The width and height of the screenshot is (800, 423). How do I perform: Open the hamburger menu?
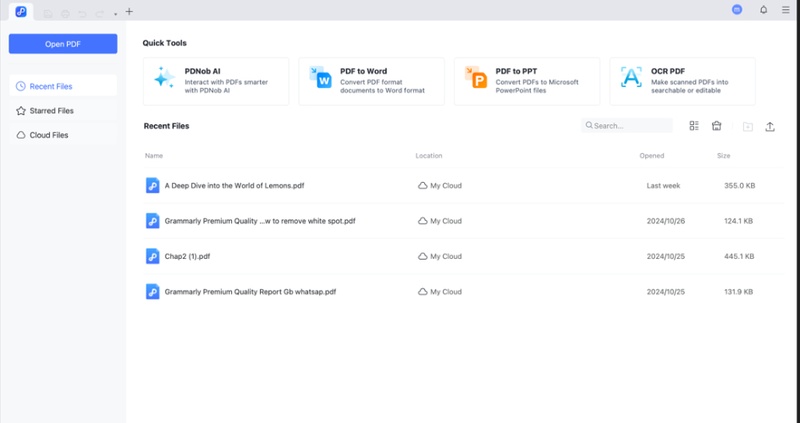click(x=786, y=10)
